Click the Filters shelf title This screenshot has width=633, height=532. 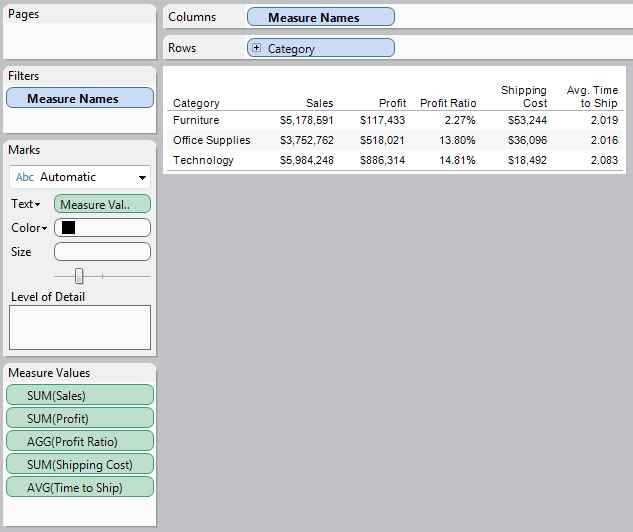[23, 76]
